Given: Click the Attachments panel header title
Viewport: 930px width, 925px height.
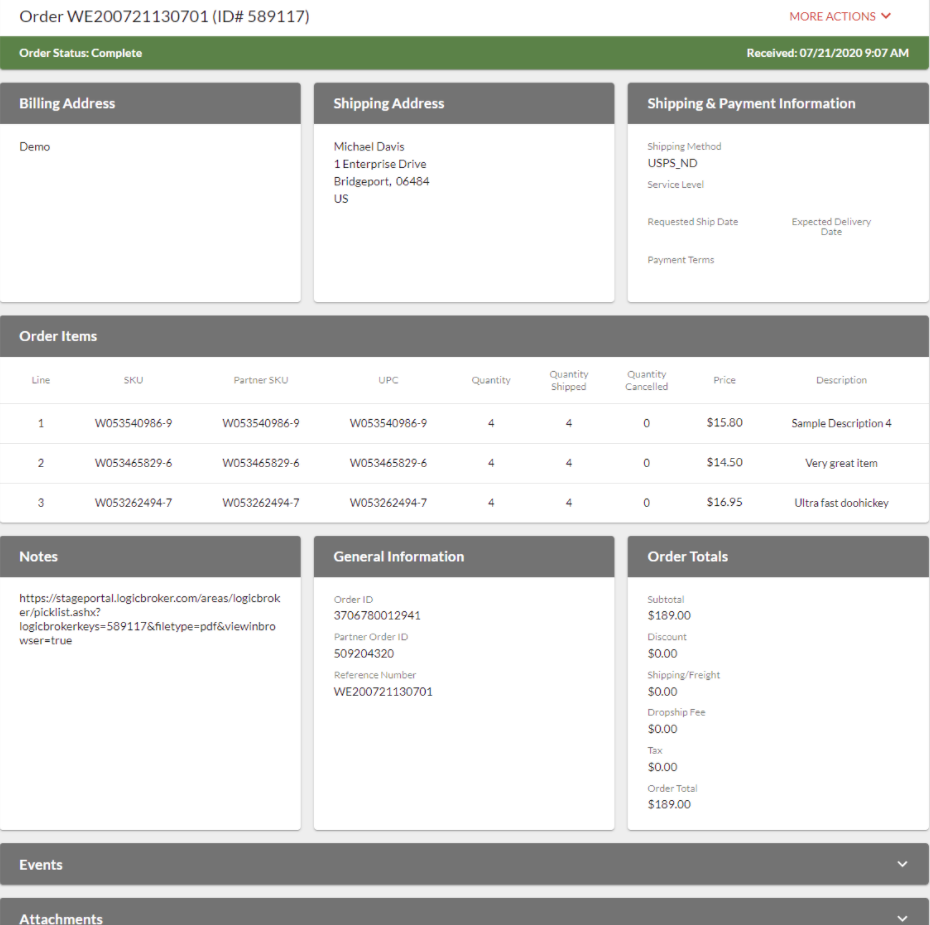Looking at the screenshot, I should [x=61, y=918].
